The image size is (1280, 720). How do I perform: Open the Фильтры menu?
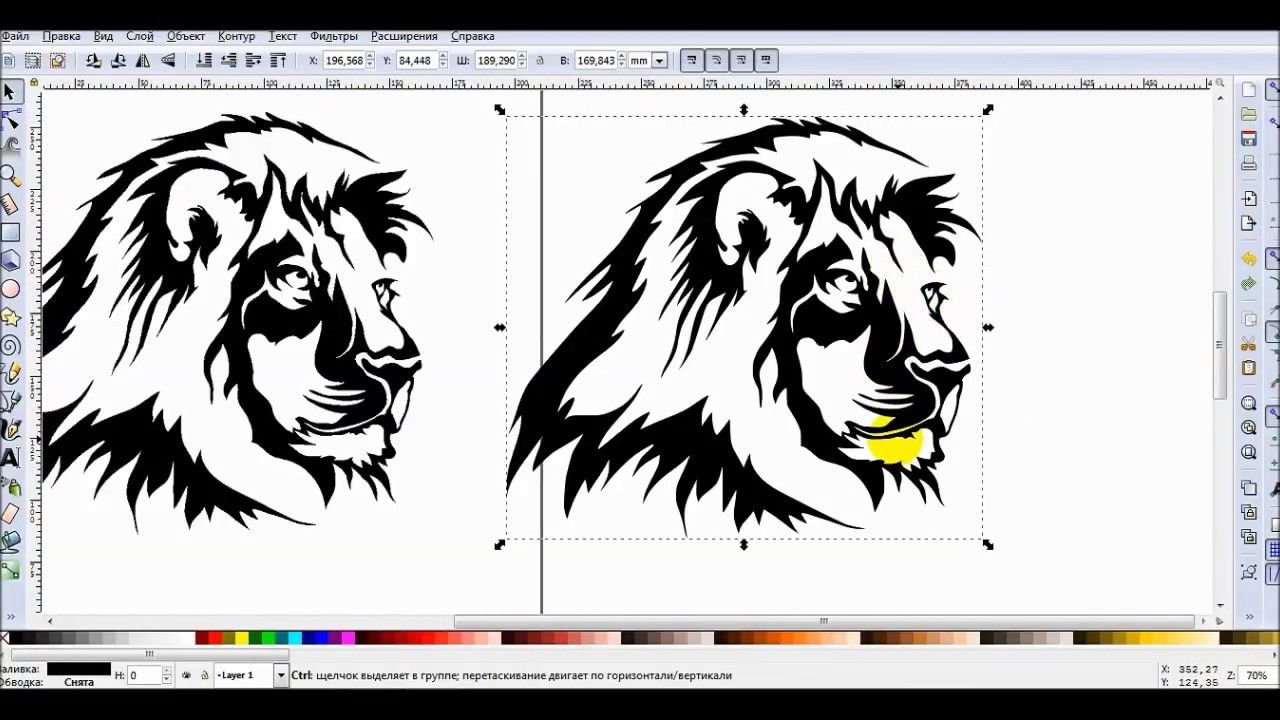(334, 36)
